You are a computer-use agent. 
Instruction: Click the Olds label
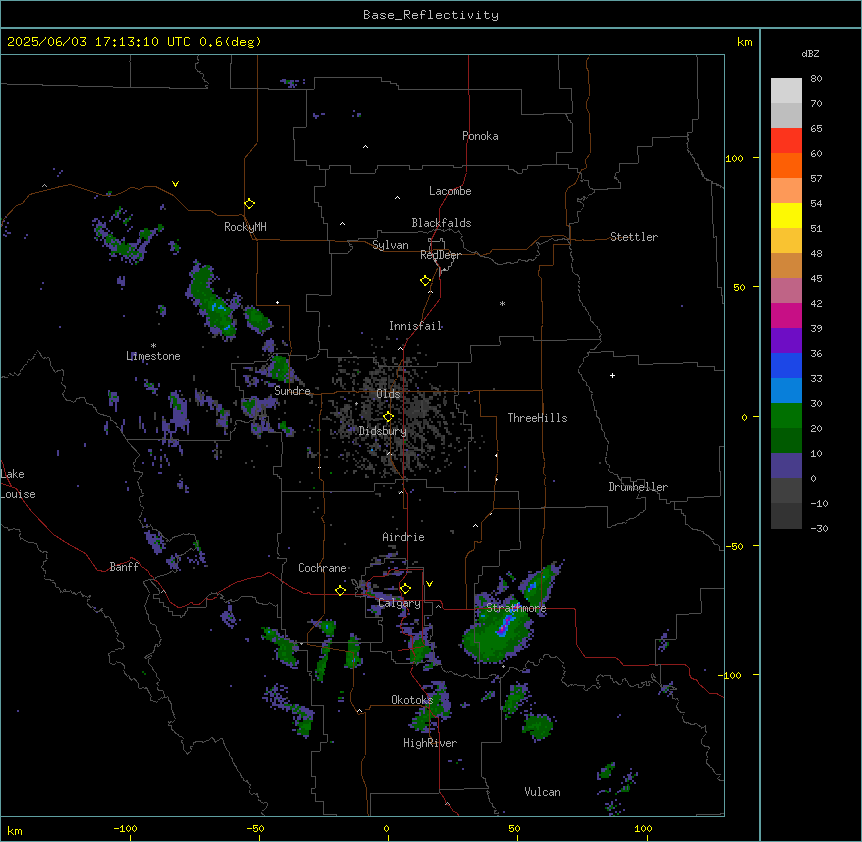[388, 394]
